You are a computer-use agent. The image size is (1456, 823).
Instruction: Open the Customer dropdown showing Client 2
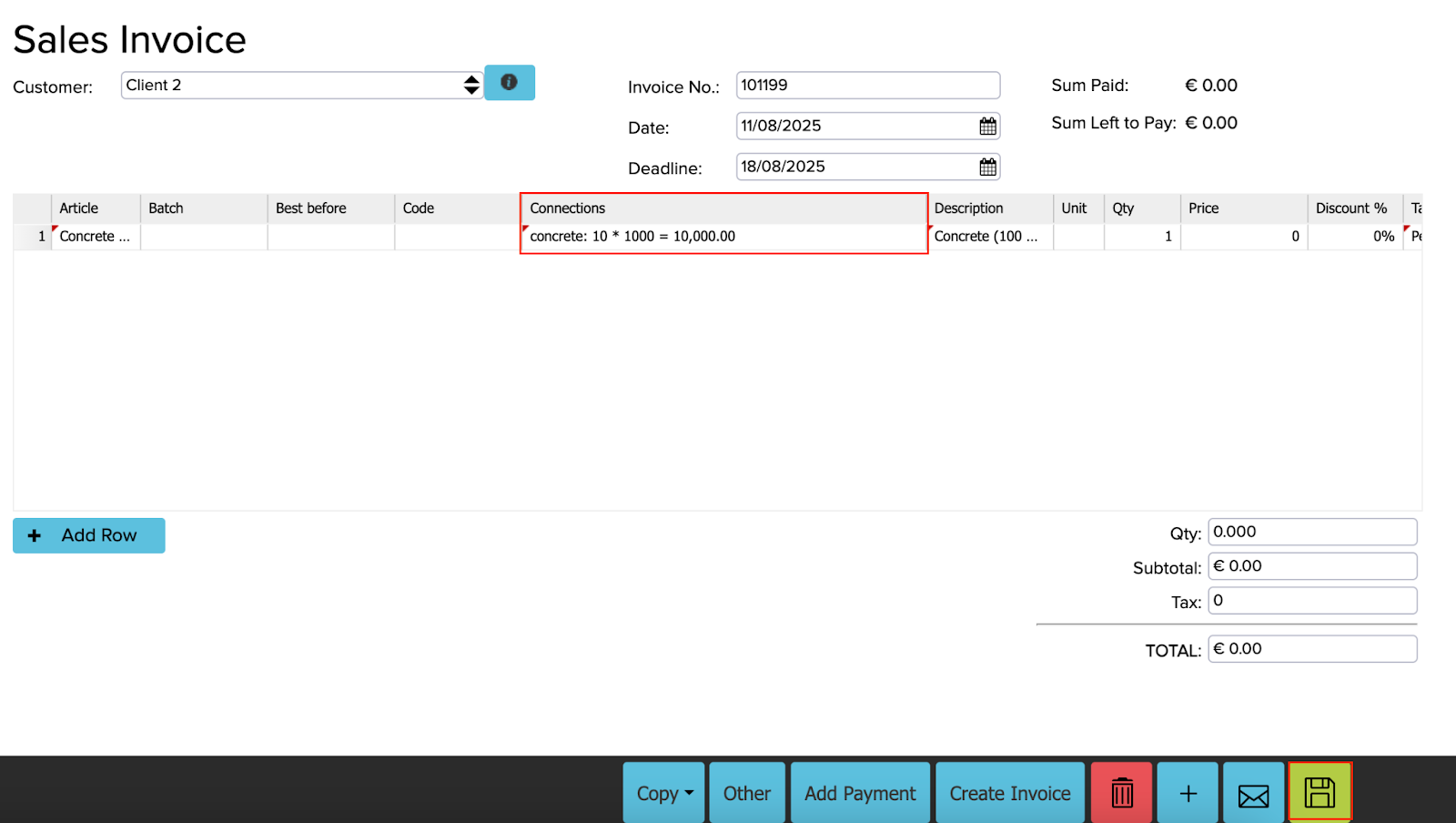[x=301, y=86]
